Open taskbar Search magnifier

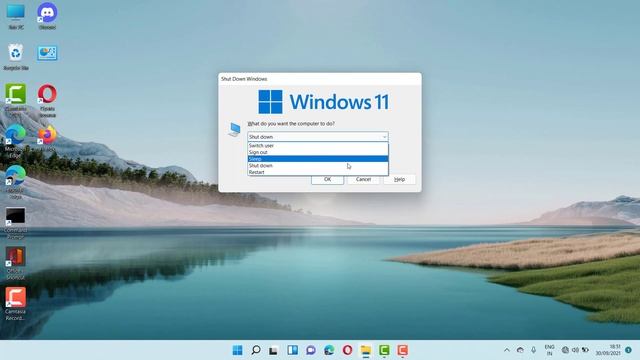pyautogui.click(x=256, y=350)
